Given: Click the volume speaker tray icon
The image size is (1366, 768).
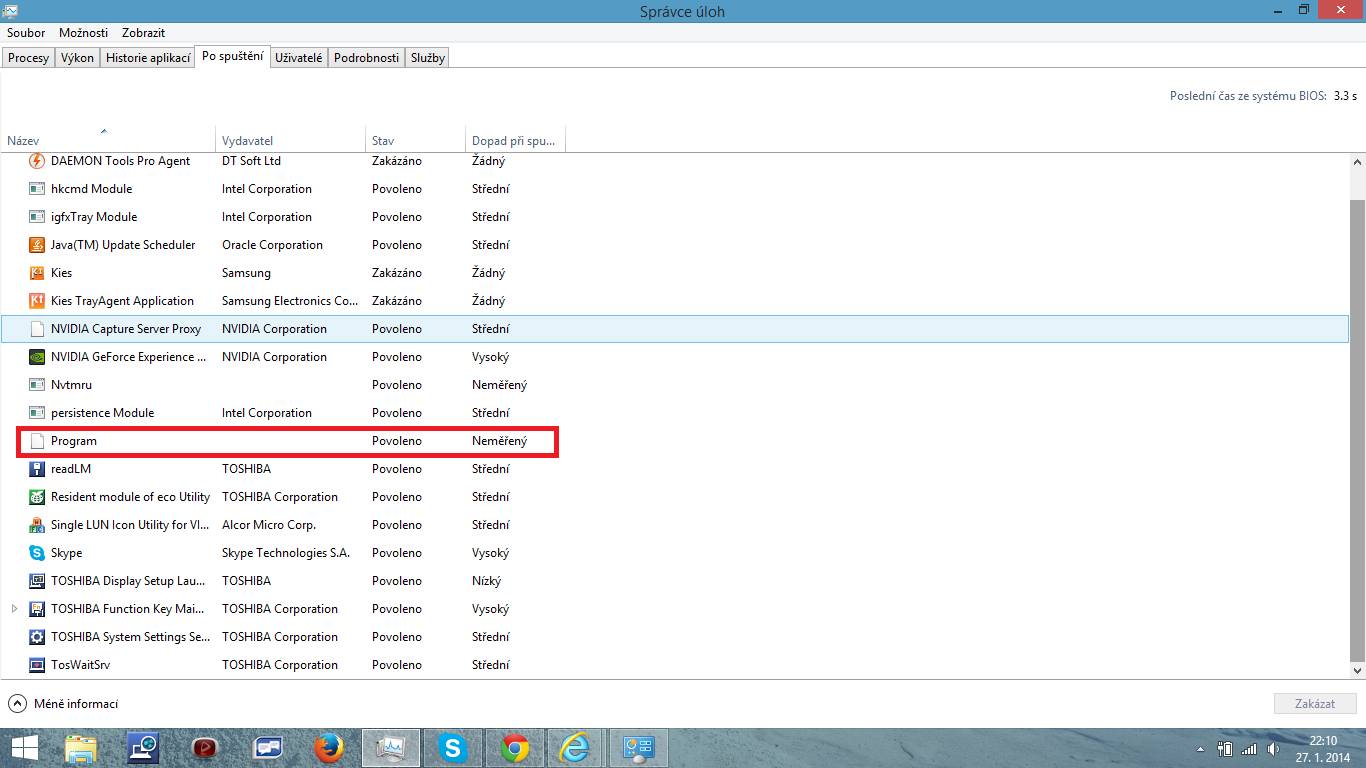Looking at the screenshot, I should tap(1273, 748).
